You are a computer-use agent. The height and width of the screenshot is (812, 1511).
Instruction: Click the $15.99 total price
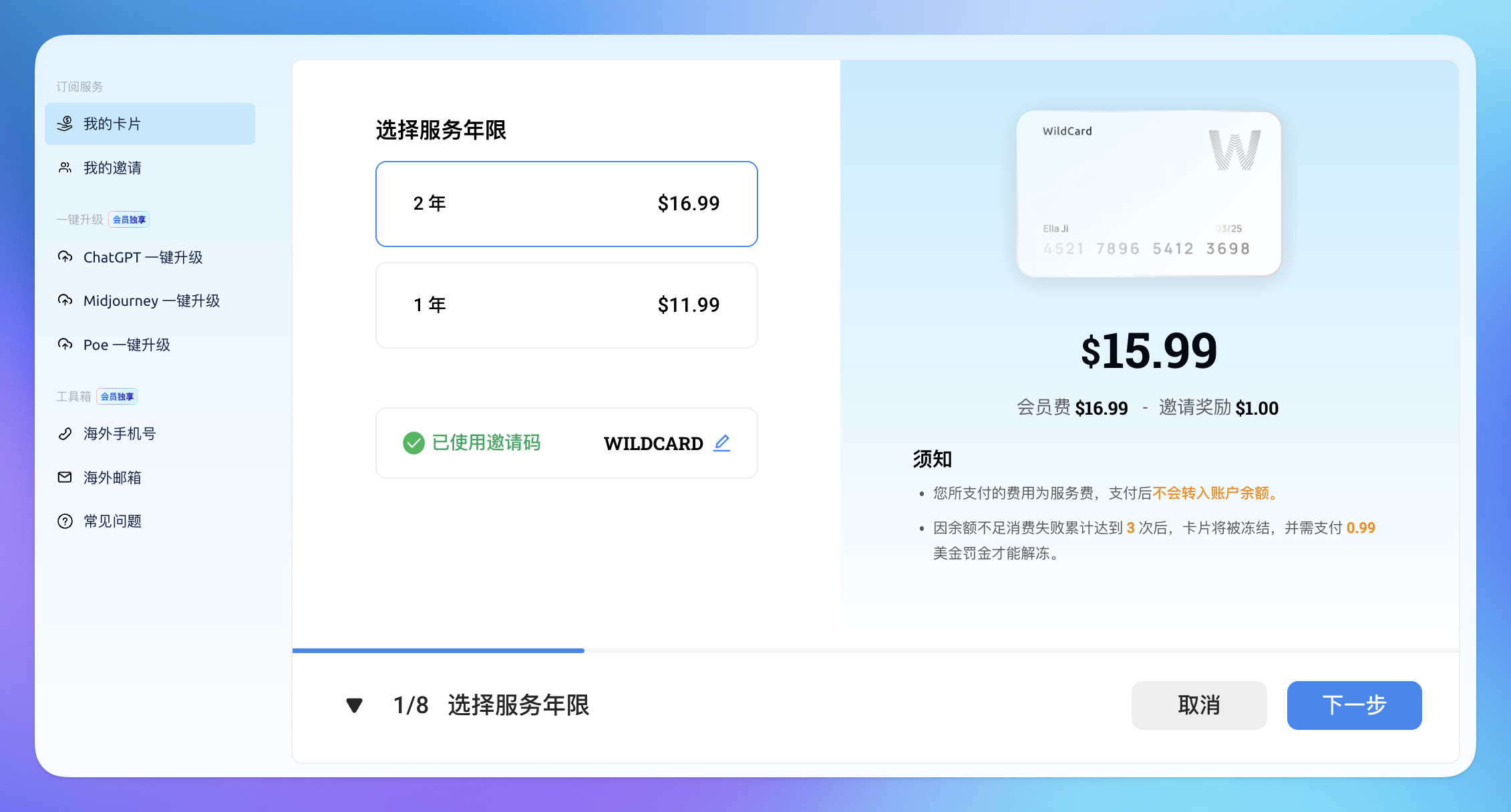pos(1149,351)
